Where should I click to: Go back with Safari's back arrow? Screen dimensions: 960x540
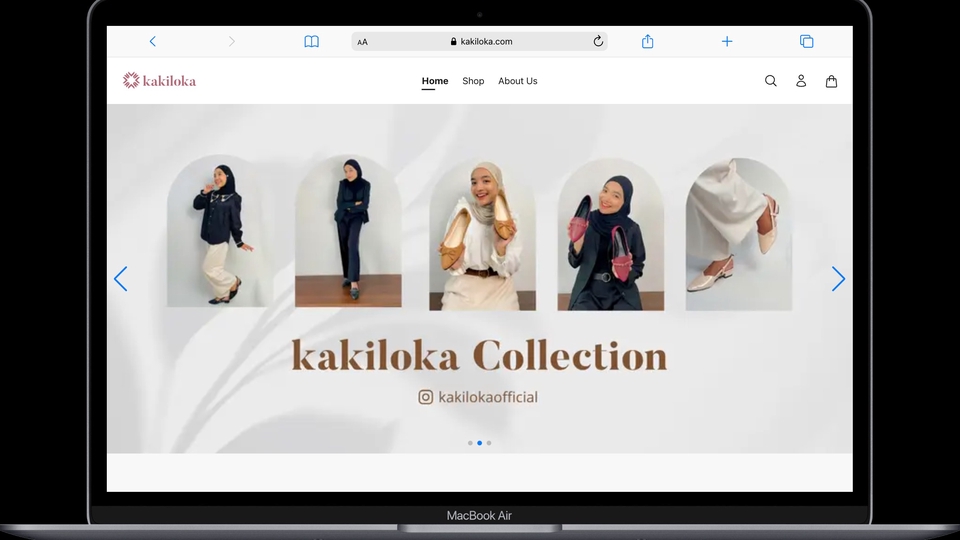point(152,41)
